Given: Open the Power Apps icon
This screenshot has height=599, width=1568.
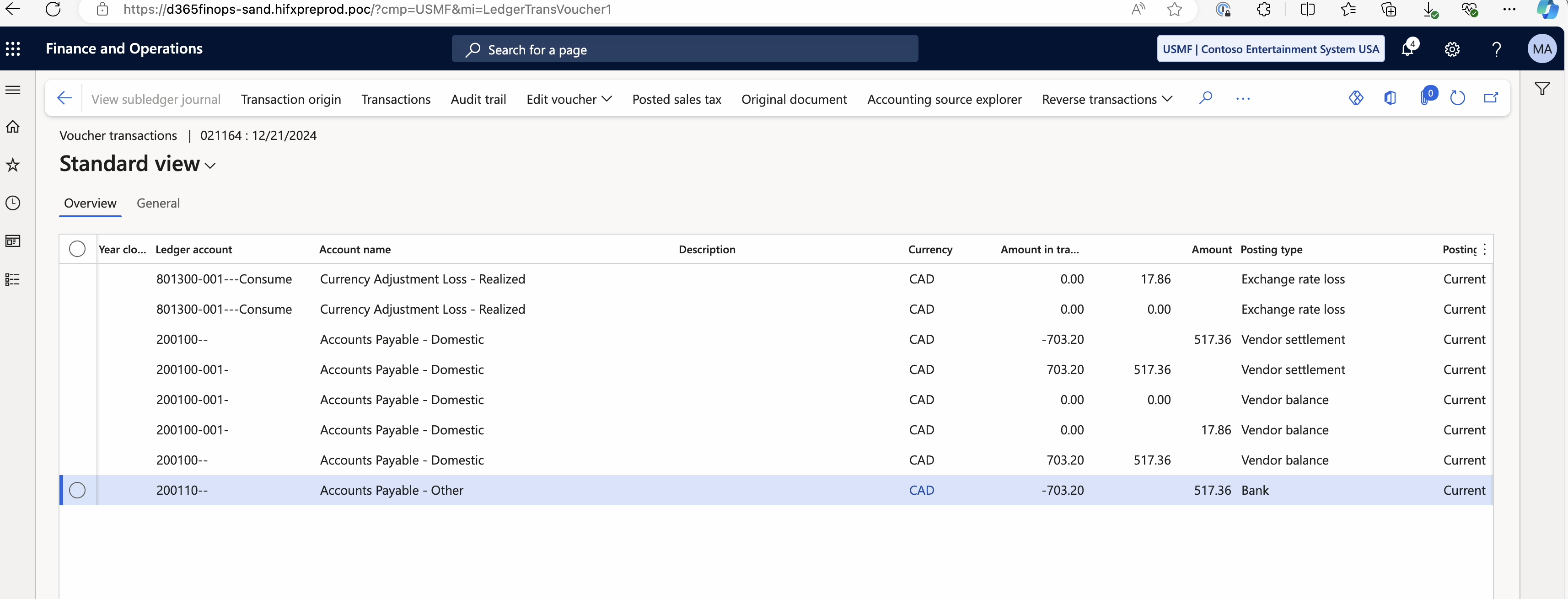Looking at the screenshot, I should click(1356, 98).
